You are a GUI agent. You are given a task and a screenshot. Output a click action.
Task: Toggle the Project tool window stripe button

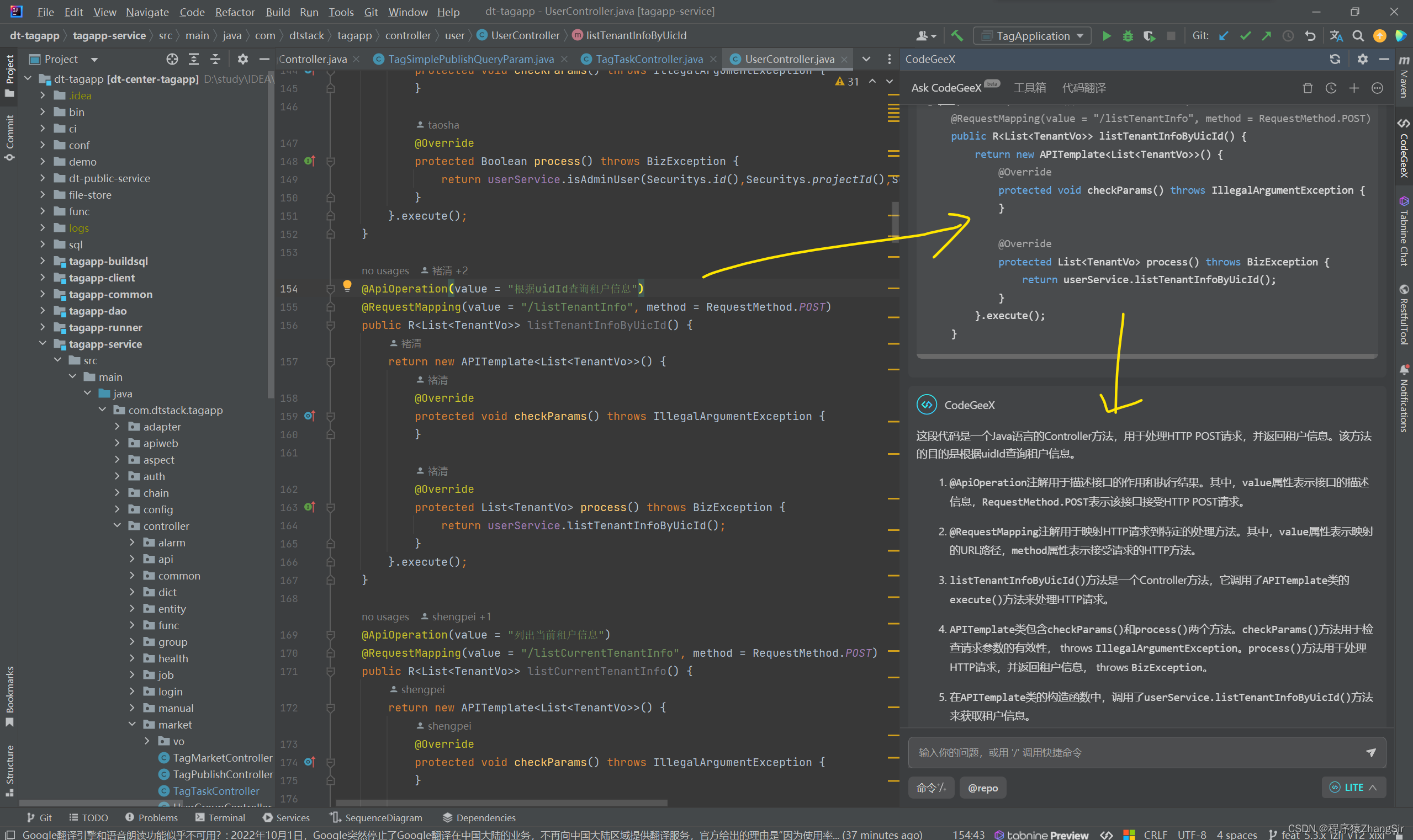tap(9, 75)
